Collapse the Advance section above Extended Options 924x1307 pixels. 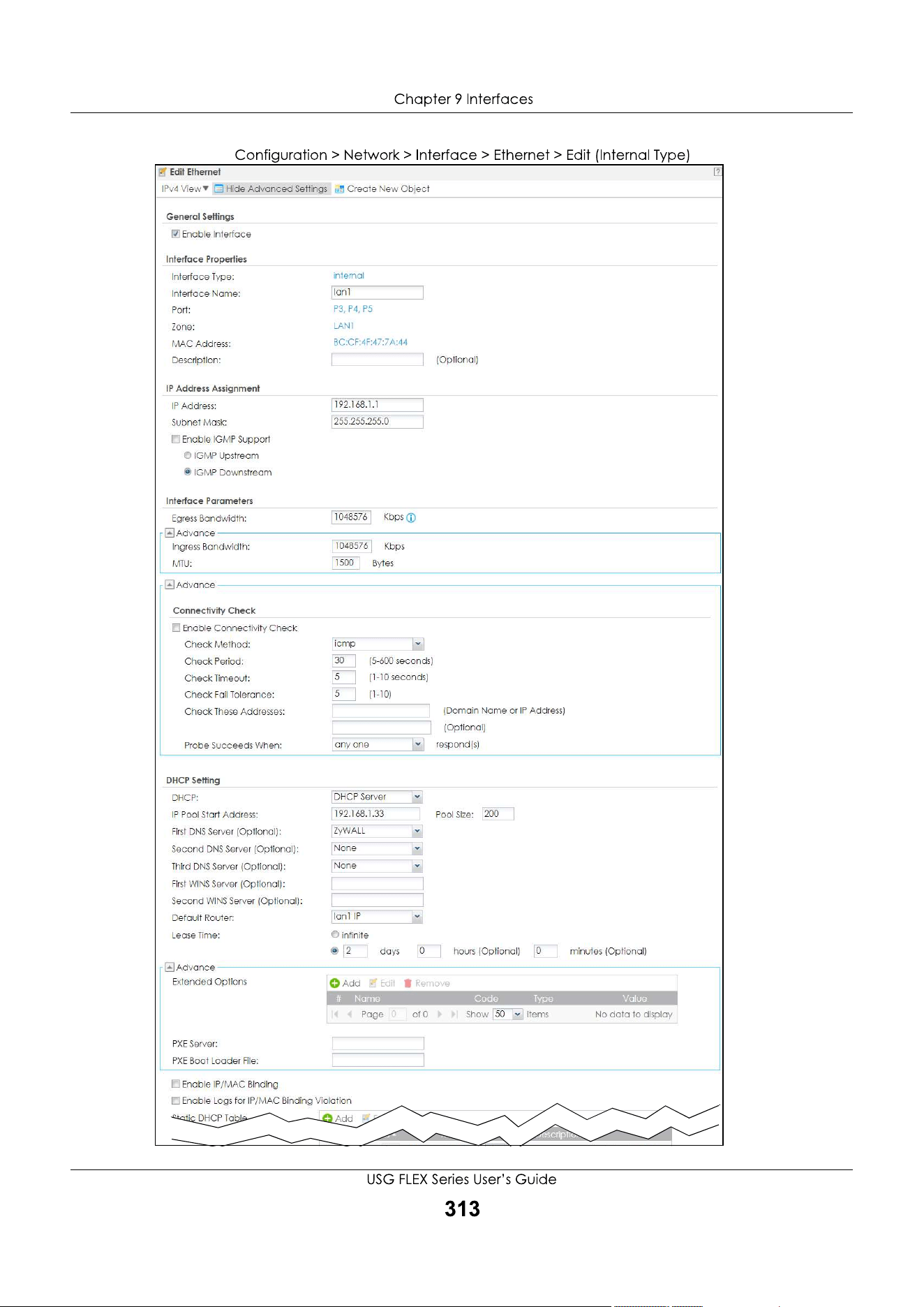(170, 967)
